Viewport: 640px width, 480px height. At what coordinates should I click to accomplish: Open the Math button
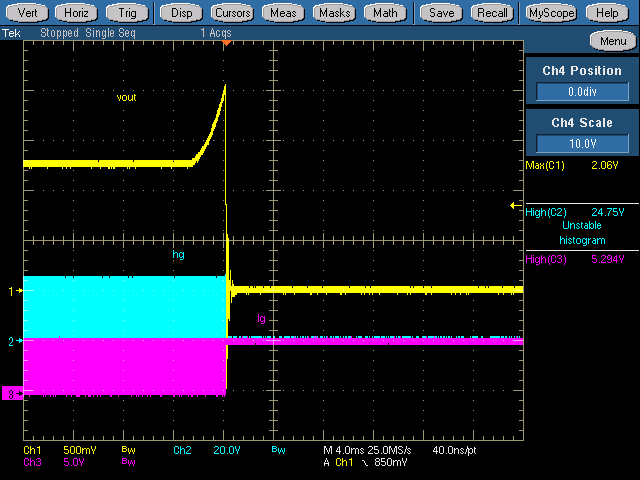[385, 13]
